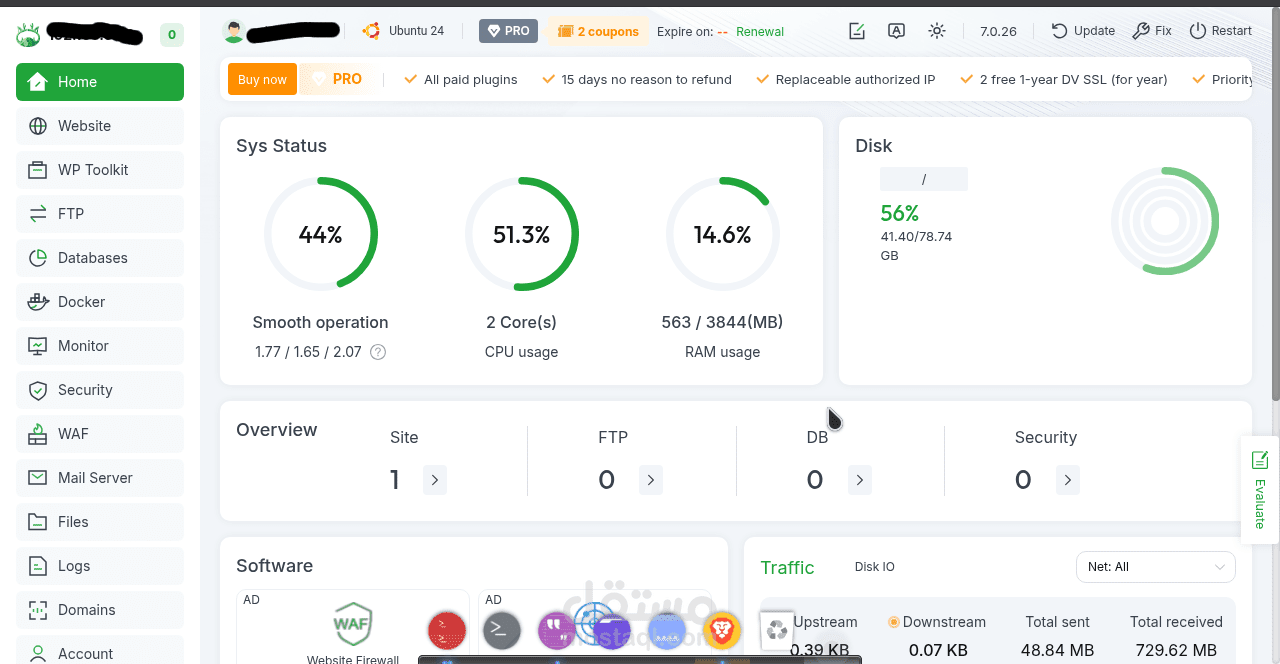Open the Mail Server section
This screenshot has width=1280, height=664.
tap(100, 478)
